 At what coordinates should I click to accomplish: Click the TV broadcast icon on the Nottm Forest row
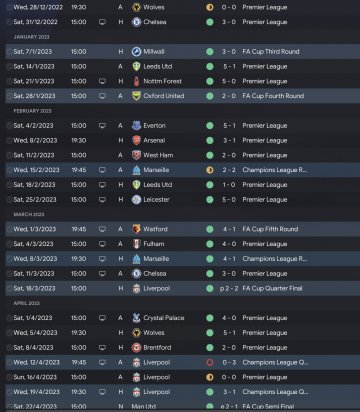102,81
